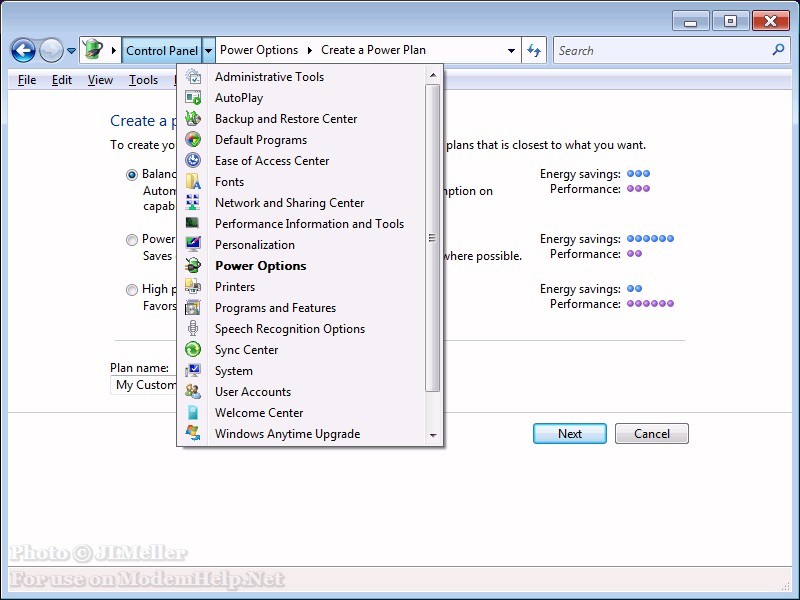Click the Fonts folder icon
Screen dimensions: 800x600
(x=193, y=182)
